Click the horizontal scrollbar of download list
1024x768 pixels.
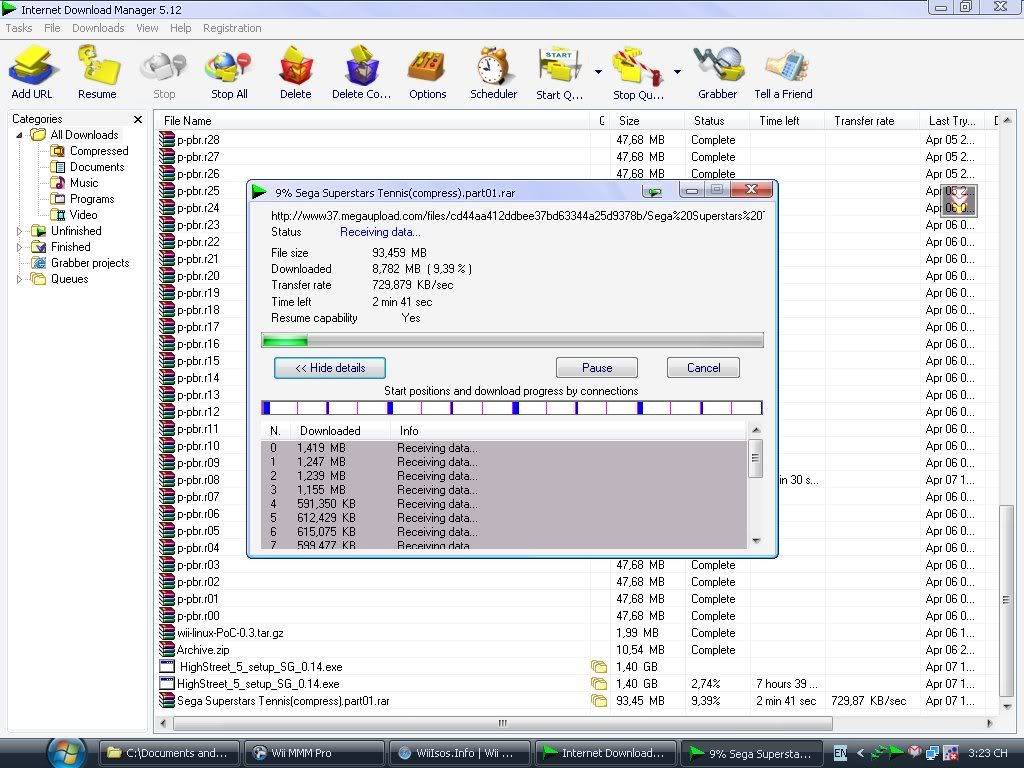click(x=503, y=723)
